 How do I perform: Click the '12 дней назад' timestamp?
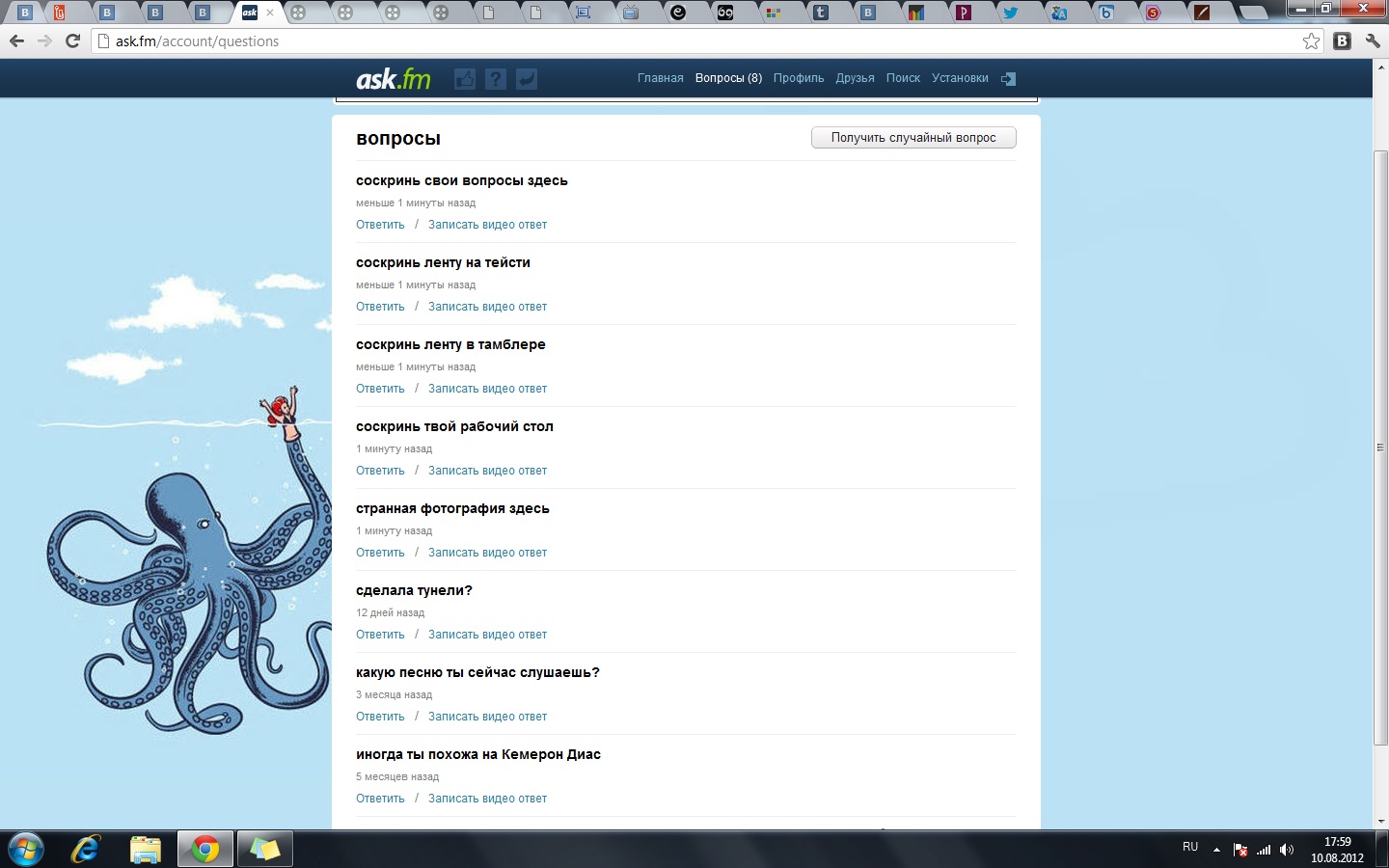(390, 612)
